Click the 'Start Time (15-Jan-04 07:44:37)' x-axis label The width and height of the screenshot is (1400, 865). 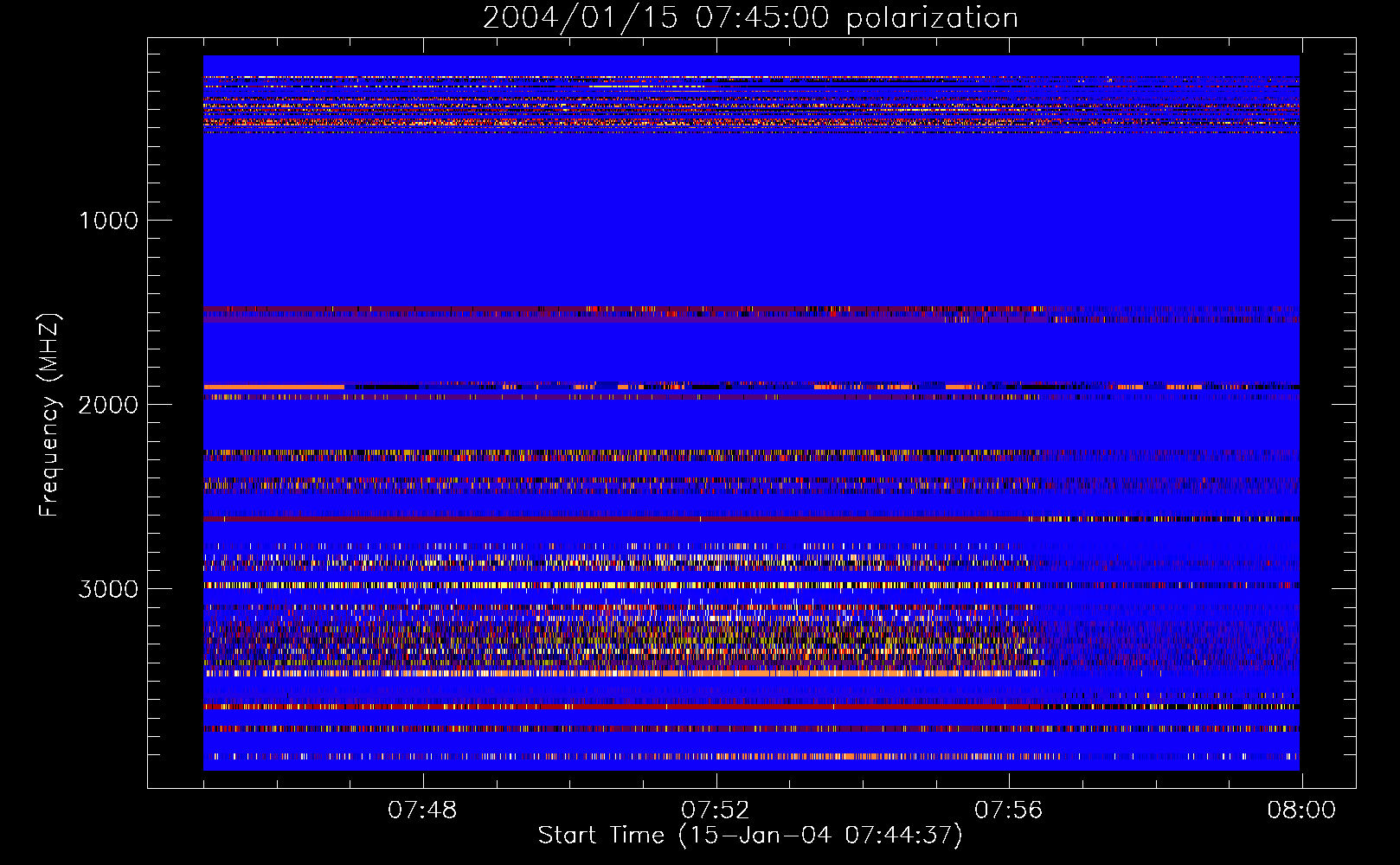tap(750, 836)
